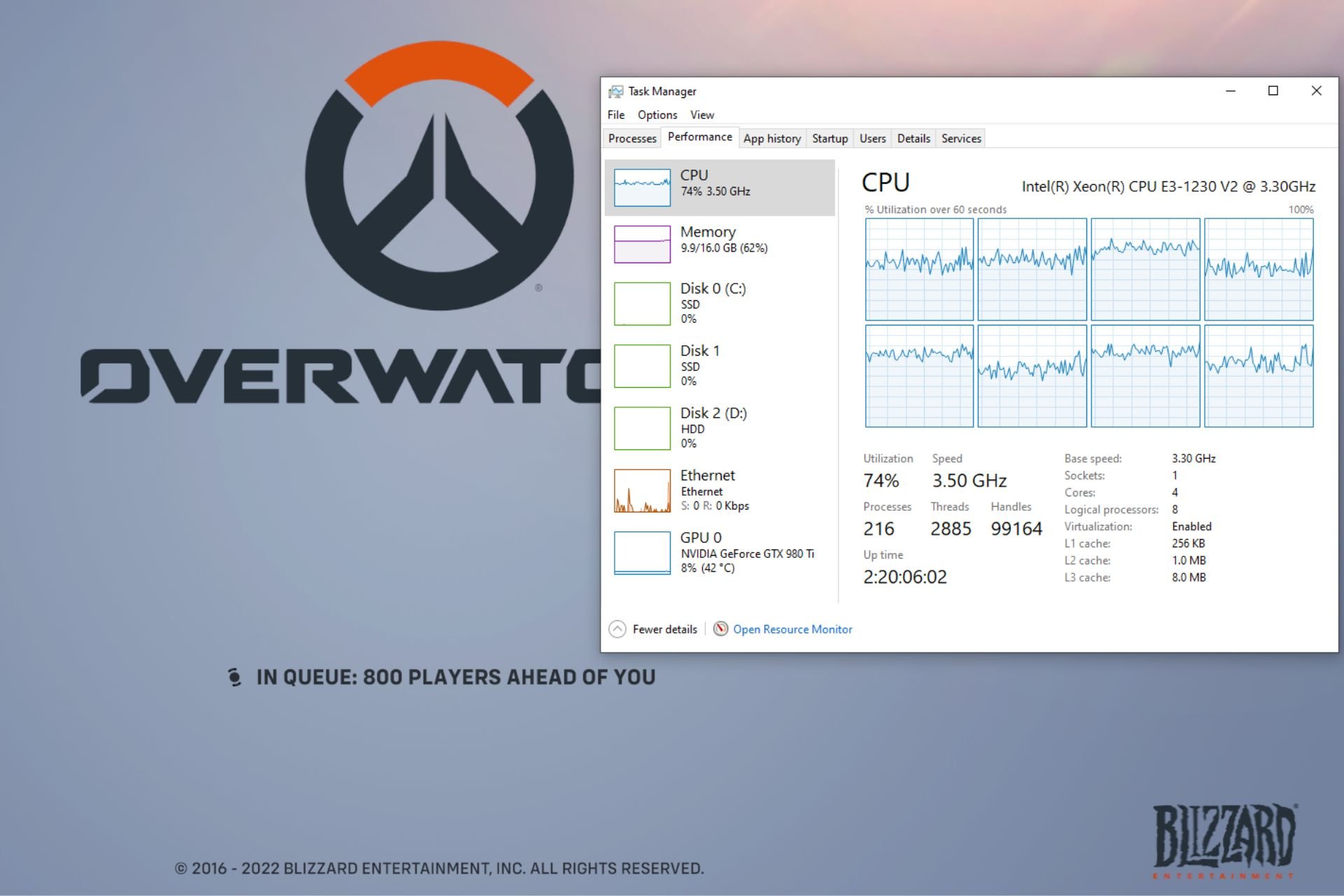Click the Overwatch circular logo
Viewport: 1344px width, 896px height.
click(440, 176)
